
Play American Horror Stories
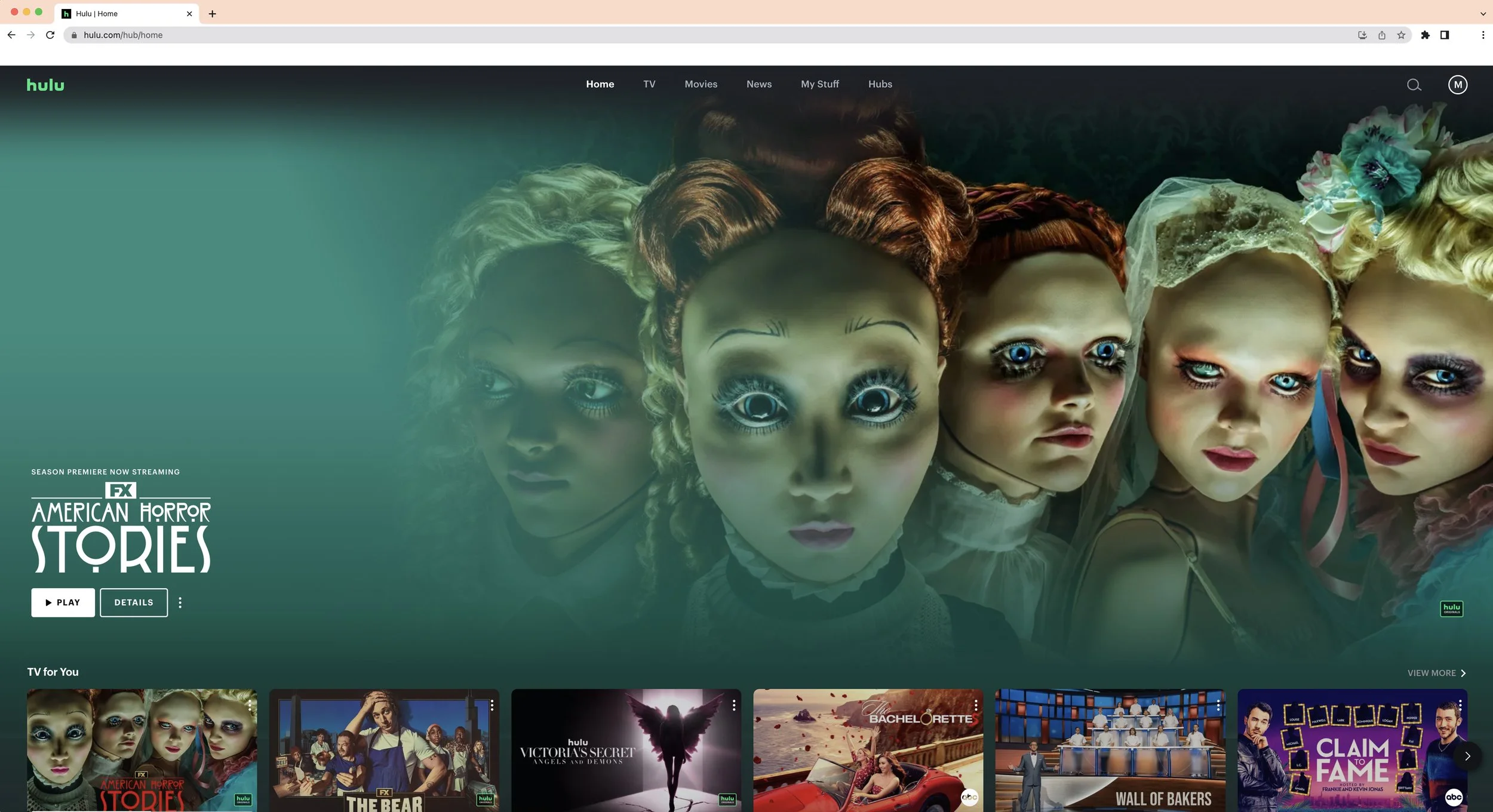pos(63,602)
